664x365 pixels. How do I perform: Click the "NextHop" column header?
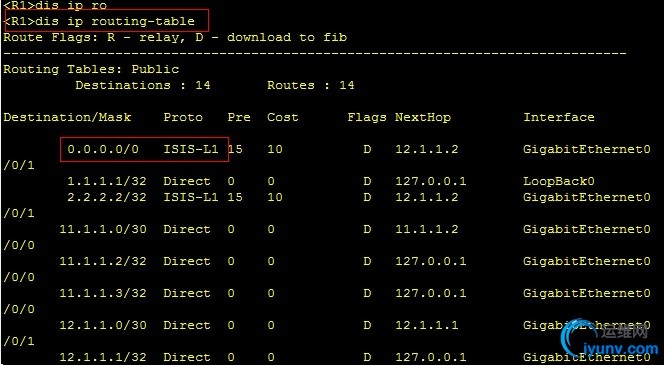pos(423,117)
